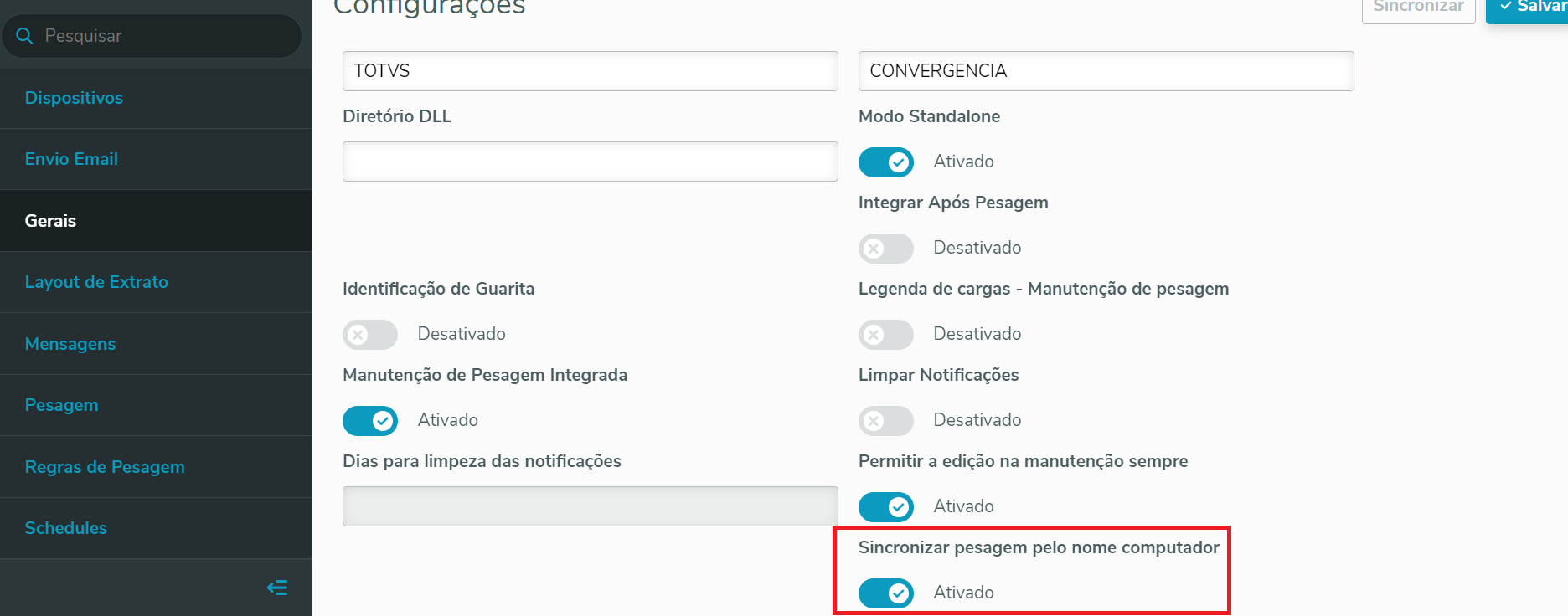Click the Sincronizar button
This screenshot has width=1568, height=616.
tap(1418, 8)
